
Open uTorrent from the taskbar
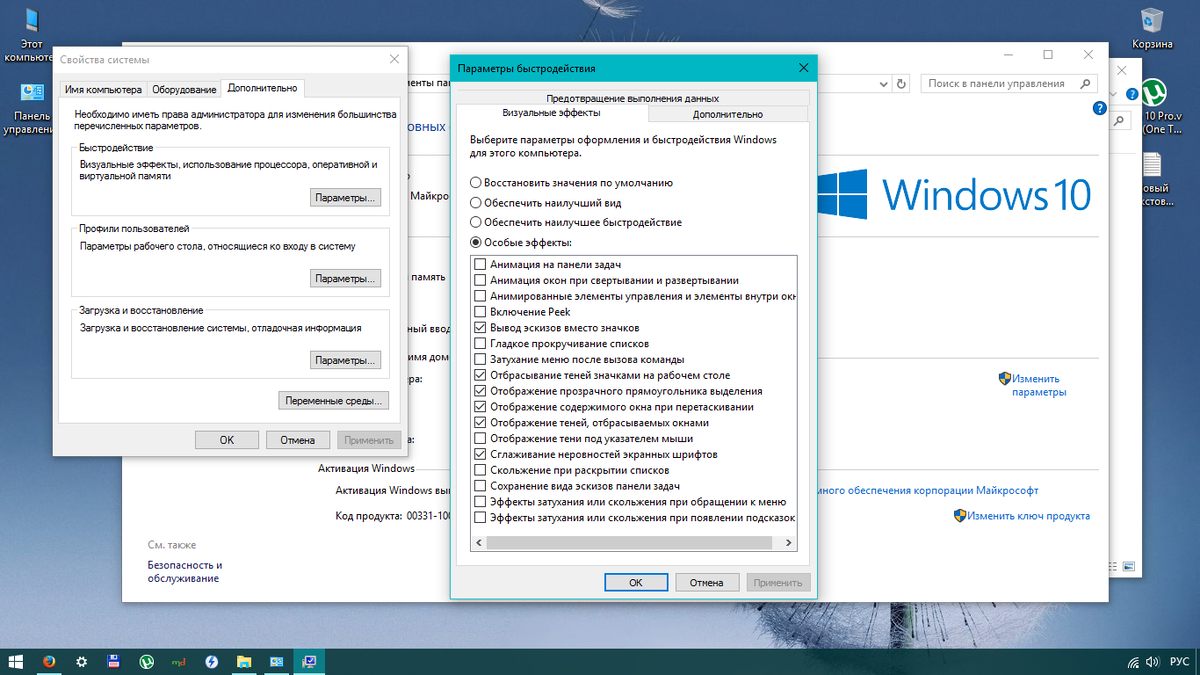(147, 662)
